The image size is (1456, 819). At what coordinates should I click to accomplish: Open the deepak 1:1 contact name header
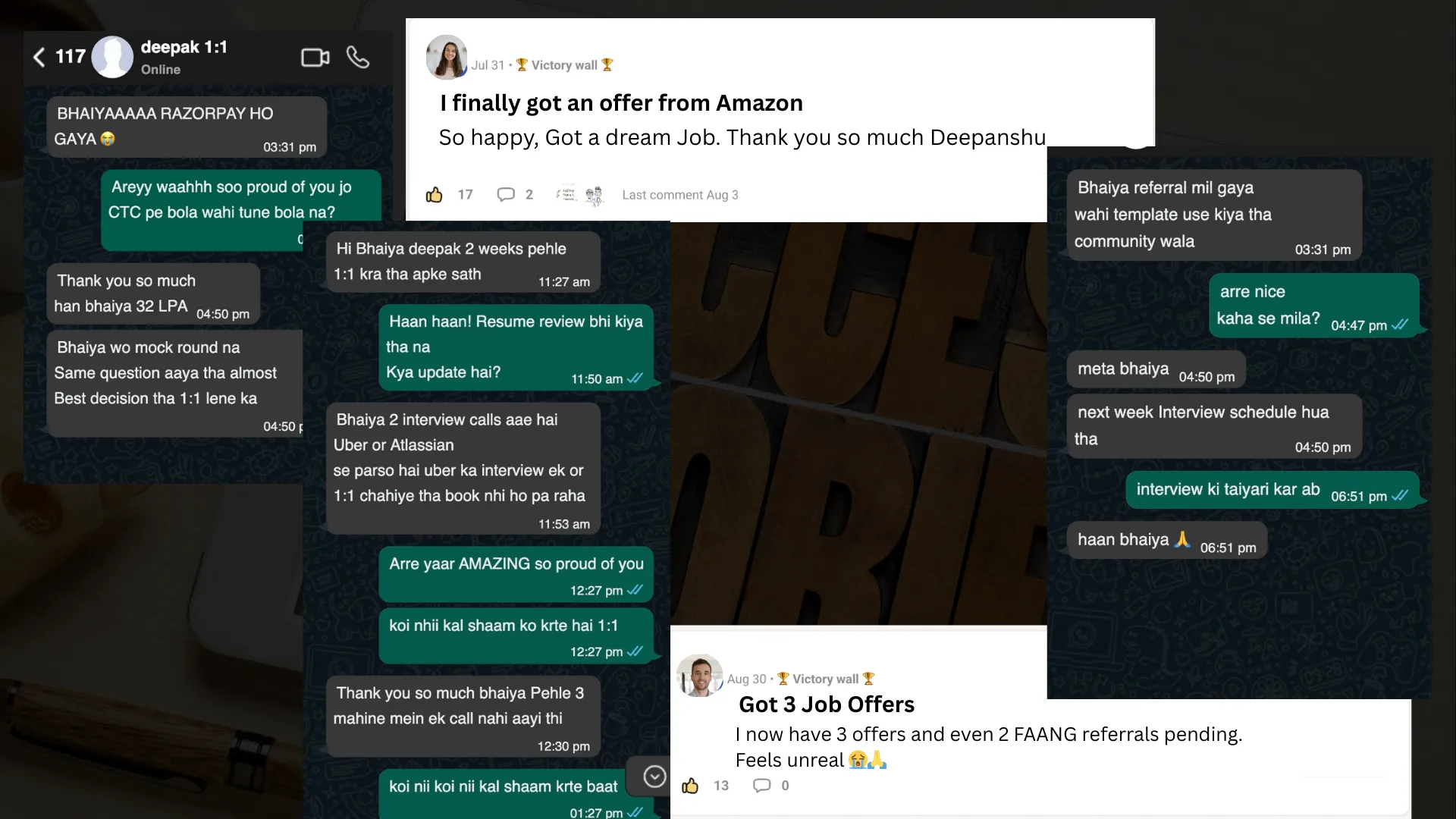coord(184,47)
